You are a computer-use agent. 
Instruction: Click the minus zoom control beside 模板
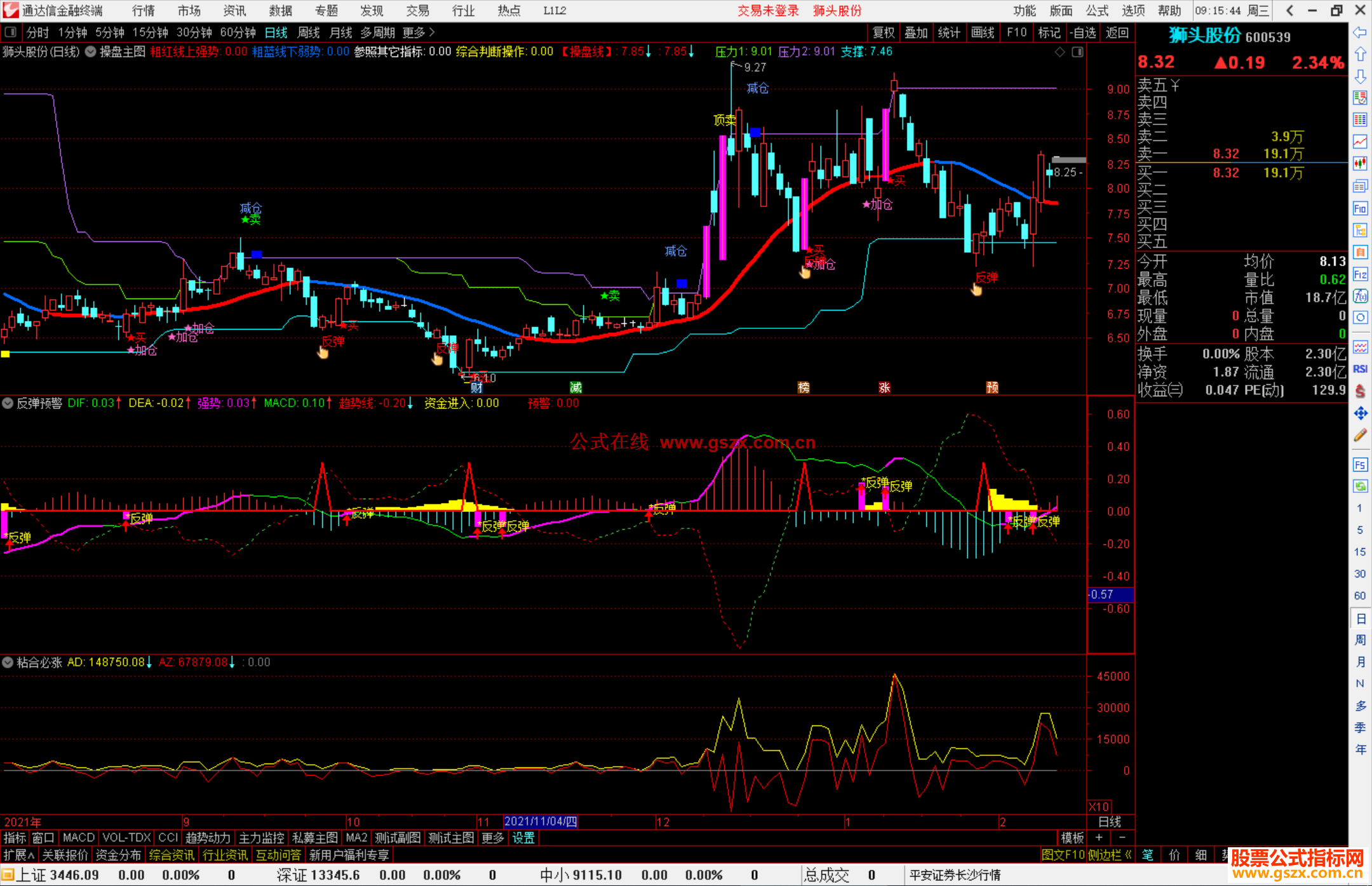point(1122,838)
